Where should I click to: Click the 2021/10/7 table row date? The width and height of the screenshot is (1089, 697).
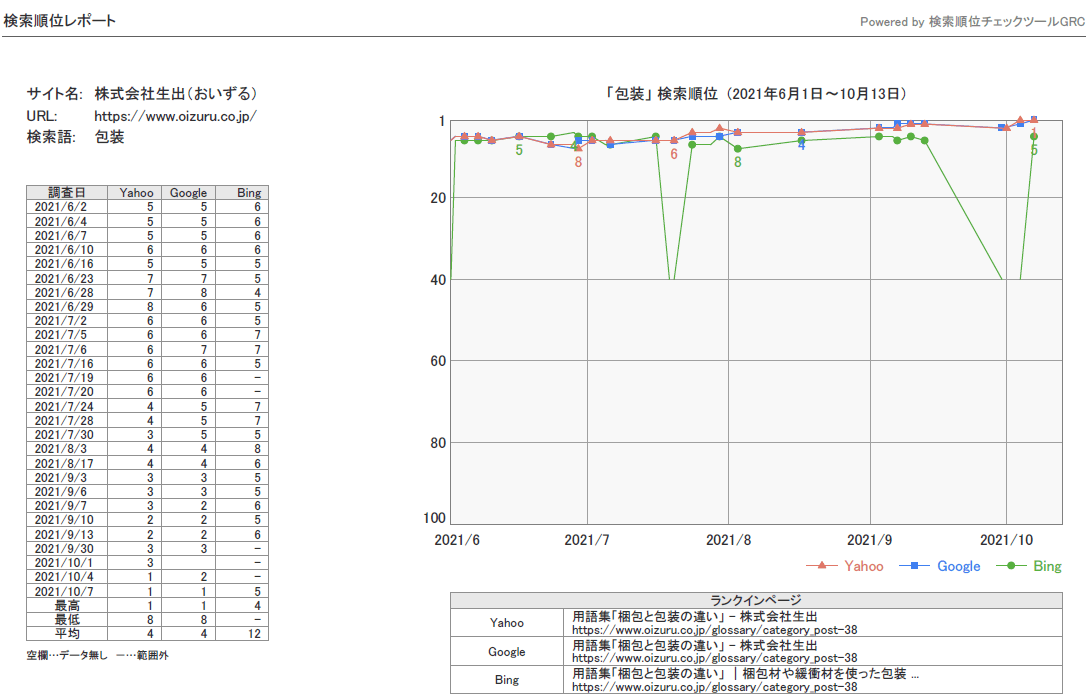click(64, 591)
